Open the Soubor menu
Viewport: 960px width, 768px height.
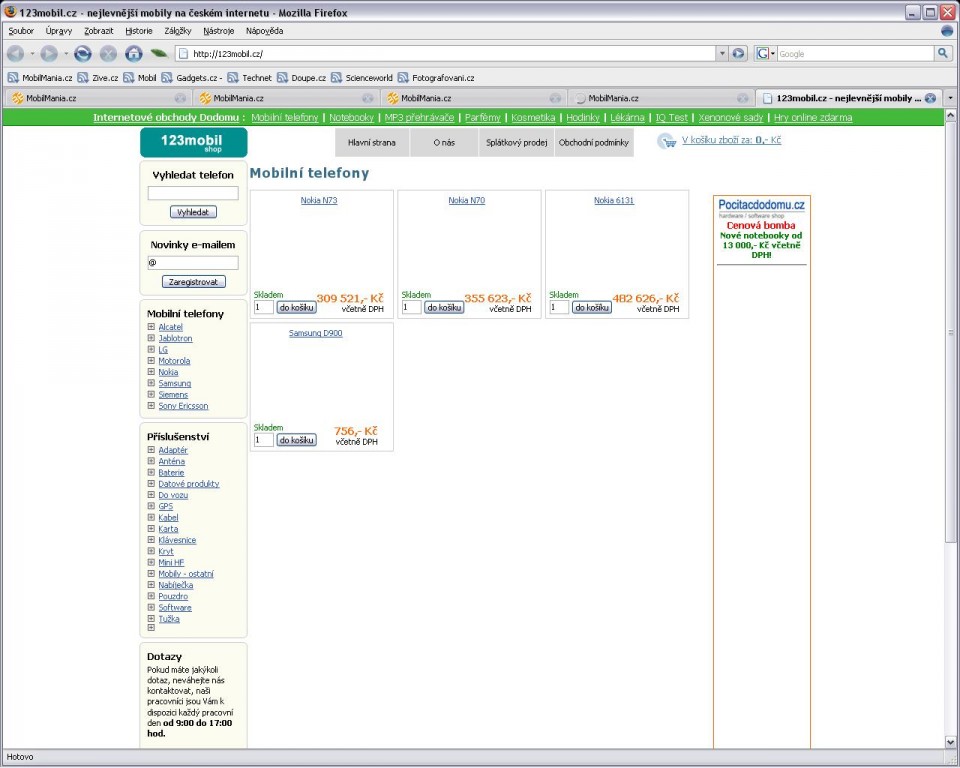(21, 31)
